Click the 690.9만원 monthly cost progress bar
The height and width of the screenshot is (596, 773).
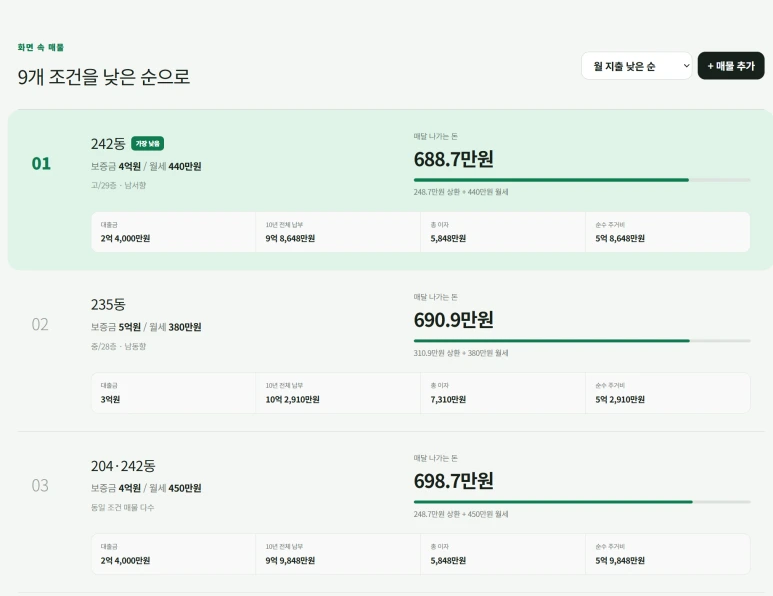tap(582, 341)
